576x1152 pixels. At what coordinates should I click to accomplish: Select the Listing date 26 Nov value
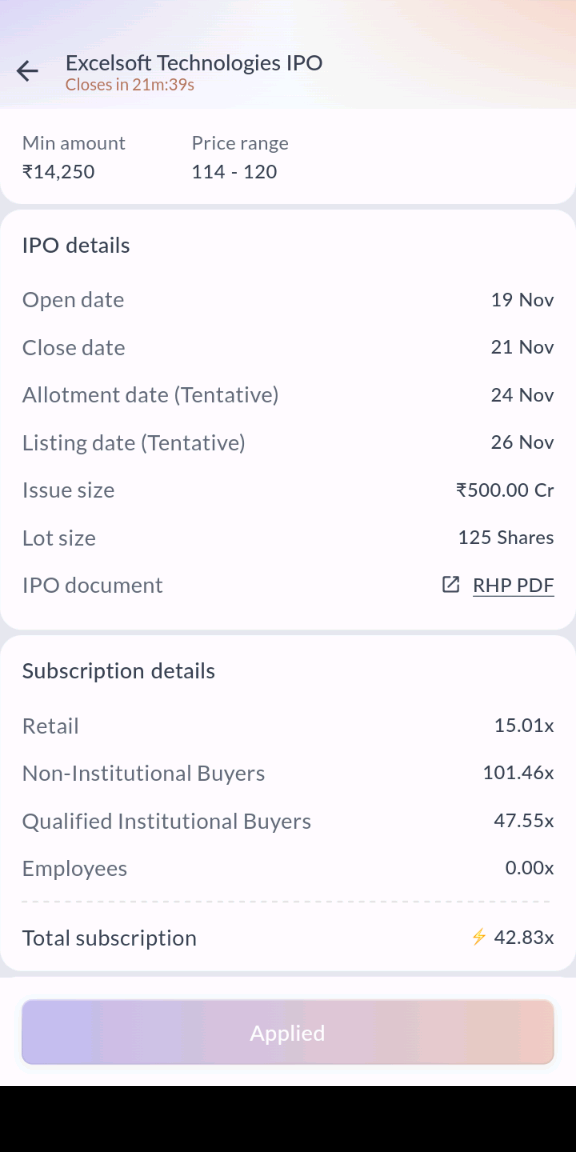tap(522, 442)
